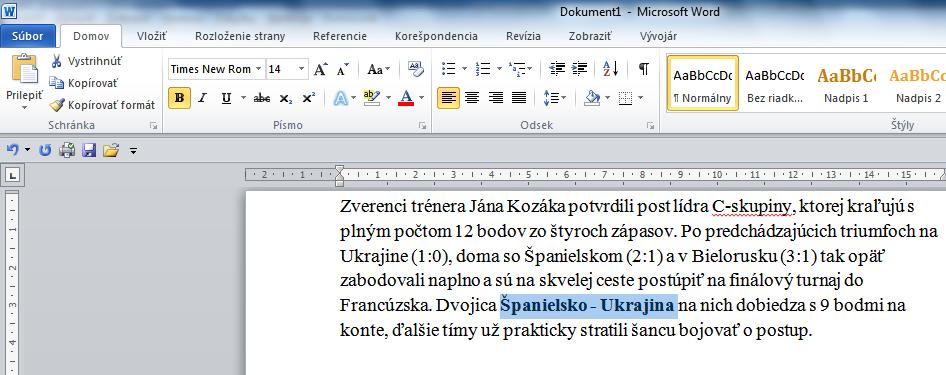Clear formatting with the eraser icon
946x375 pixels.
416,69
